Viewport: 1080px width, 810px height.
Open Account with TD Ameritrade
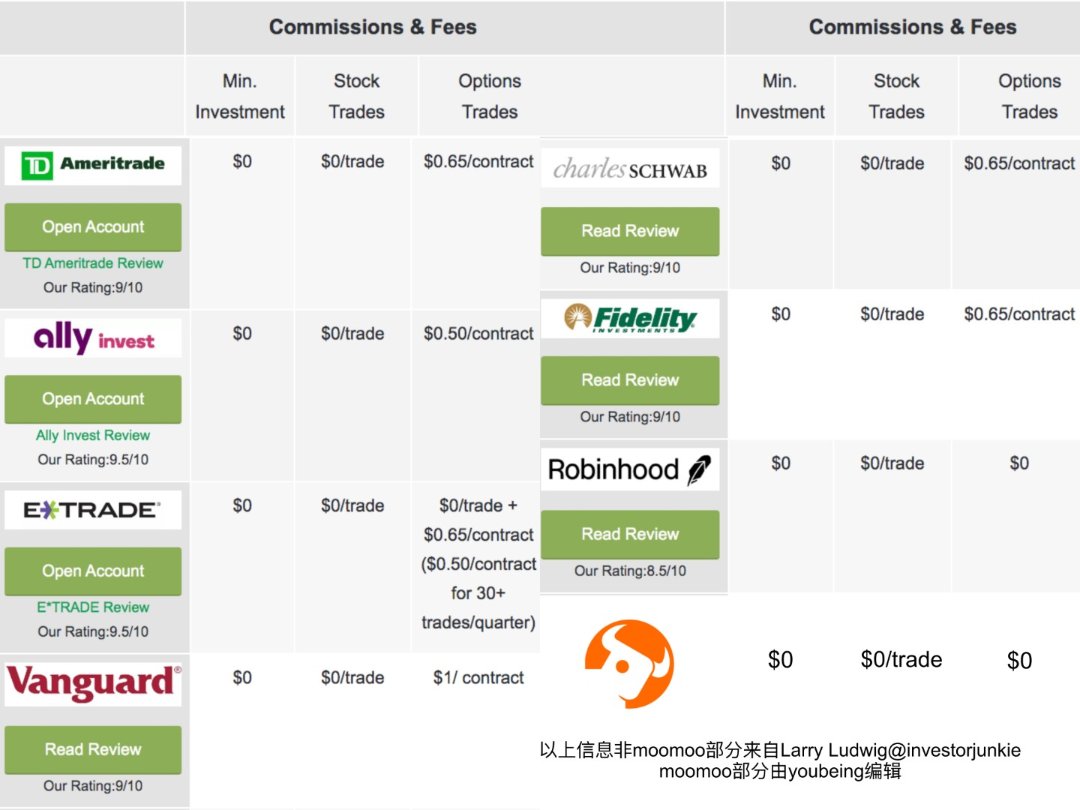pos(93,227)
